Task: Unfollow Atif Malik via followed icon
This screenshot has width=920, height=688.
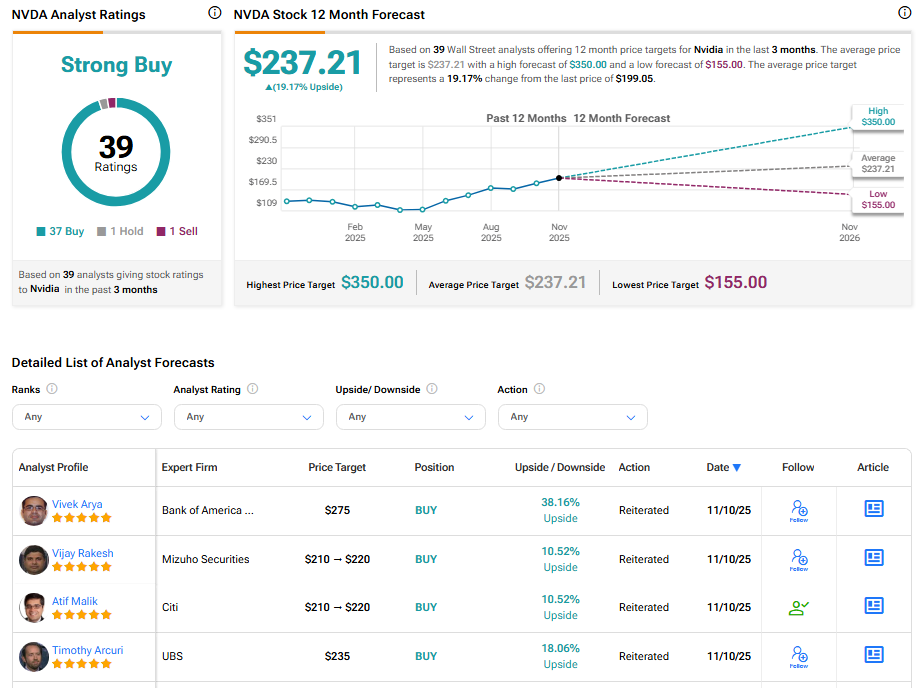Action: pos(798,607)
